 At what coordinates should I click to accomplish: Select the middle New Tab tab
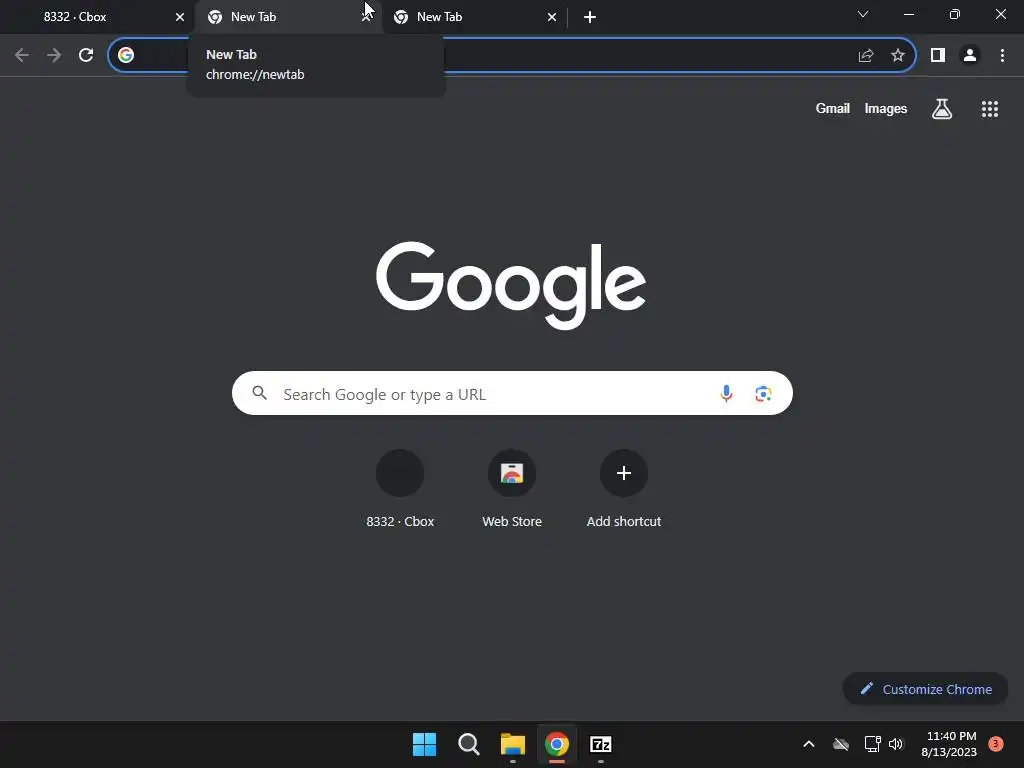[287, 17]
